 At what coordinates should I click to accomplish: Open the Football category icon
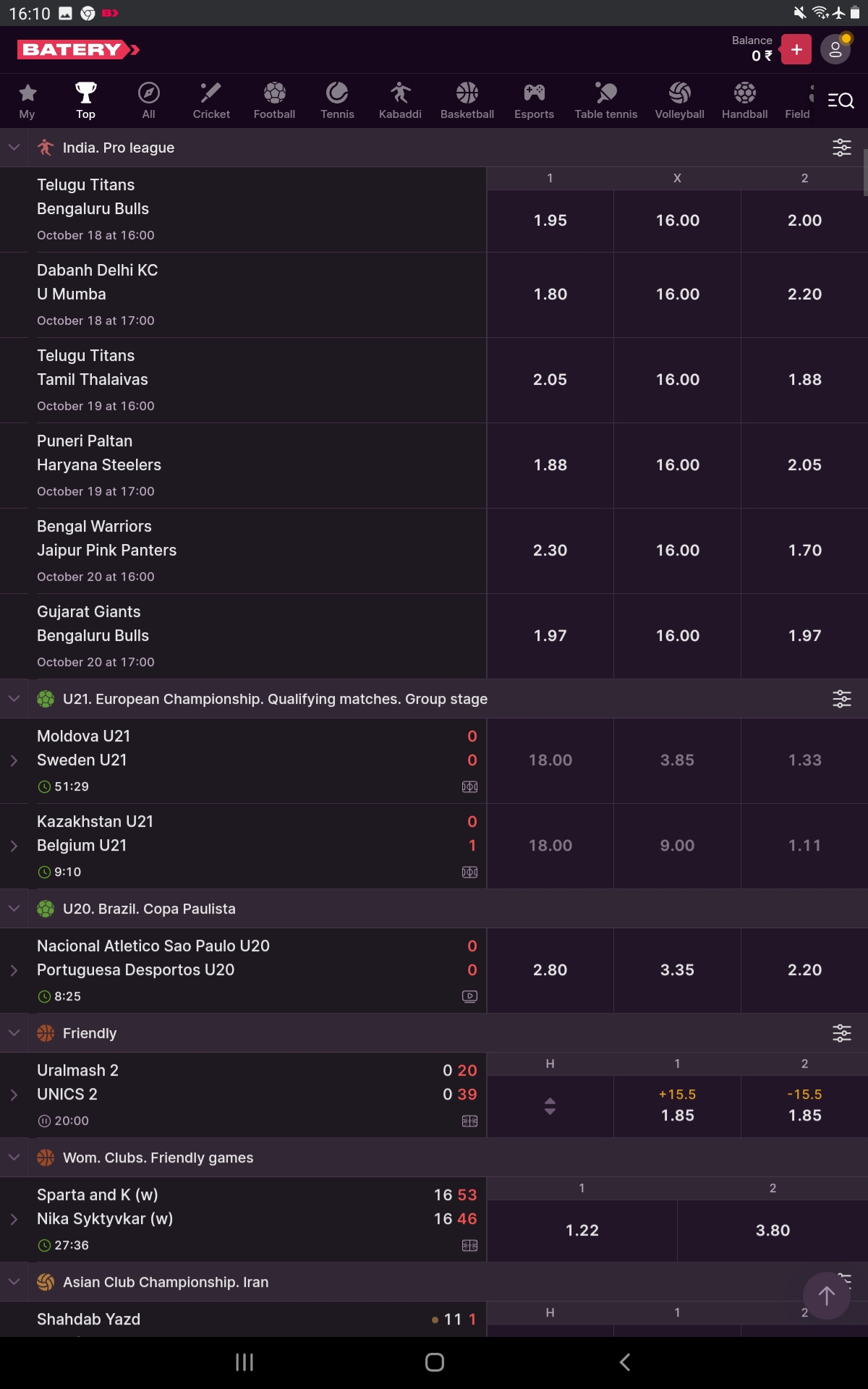click(273, 100)
